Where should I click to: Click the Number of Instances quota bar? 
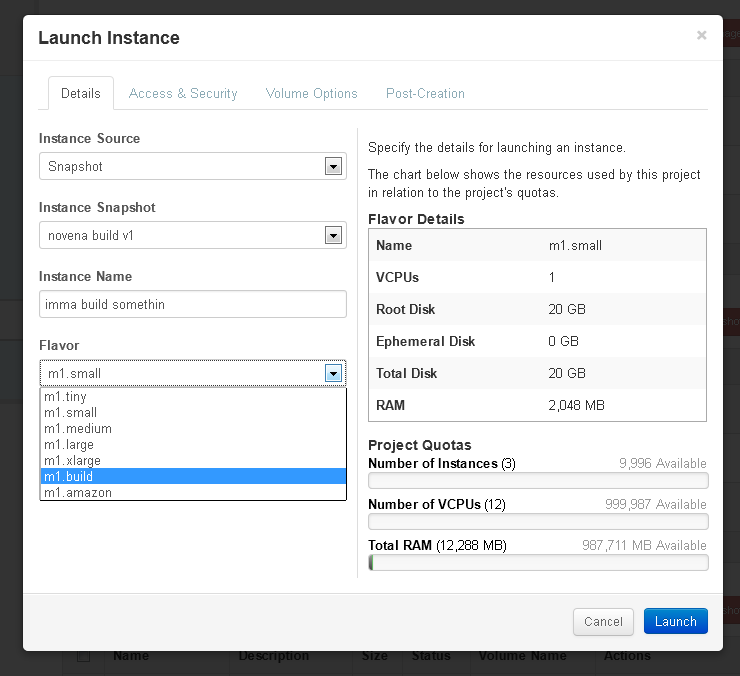[x=538, y=481]
